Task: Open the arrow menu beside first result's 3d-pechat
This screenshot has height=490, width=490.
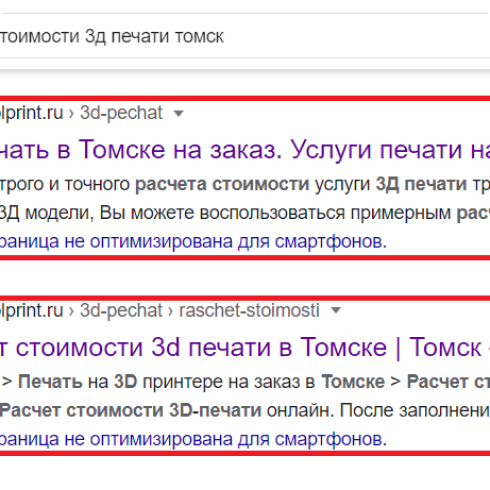Action: (x=179, y=114)
